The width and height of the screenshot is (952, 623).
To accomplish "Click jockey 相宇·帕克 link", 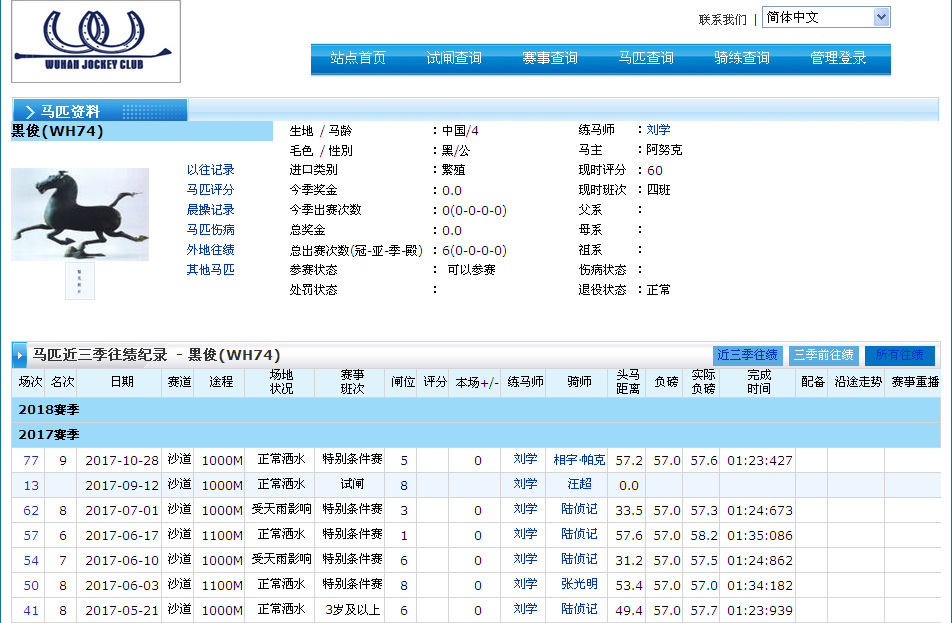I will pyautogui.click(x=579, y=460).
